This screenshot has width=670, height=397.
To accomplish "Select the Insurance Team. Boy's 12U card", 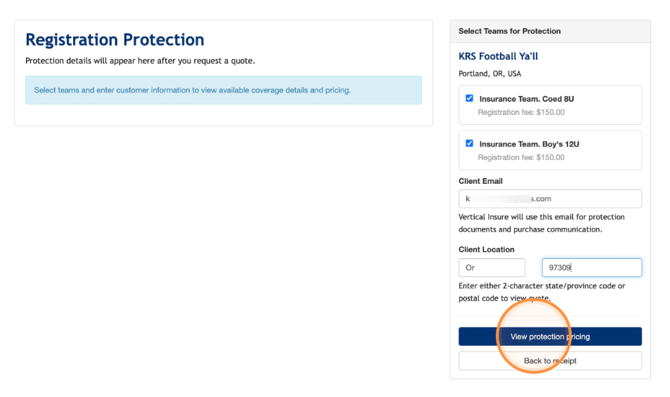I will pos(550,150).
